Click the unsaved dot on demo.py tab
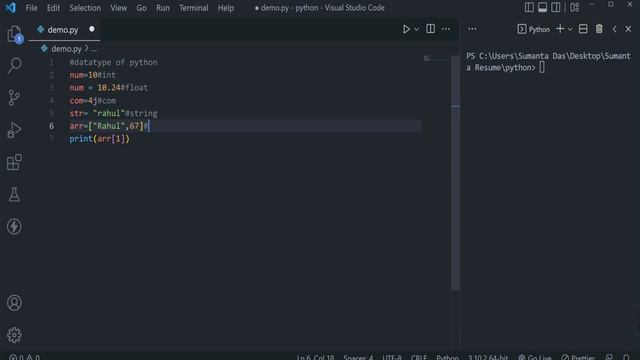This screenshot has width=640, height=360. (92, 29)
